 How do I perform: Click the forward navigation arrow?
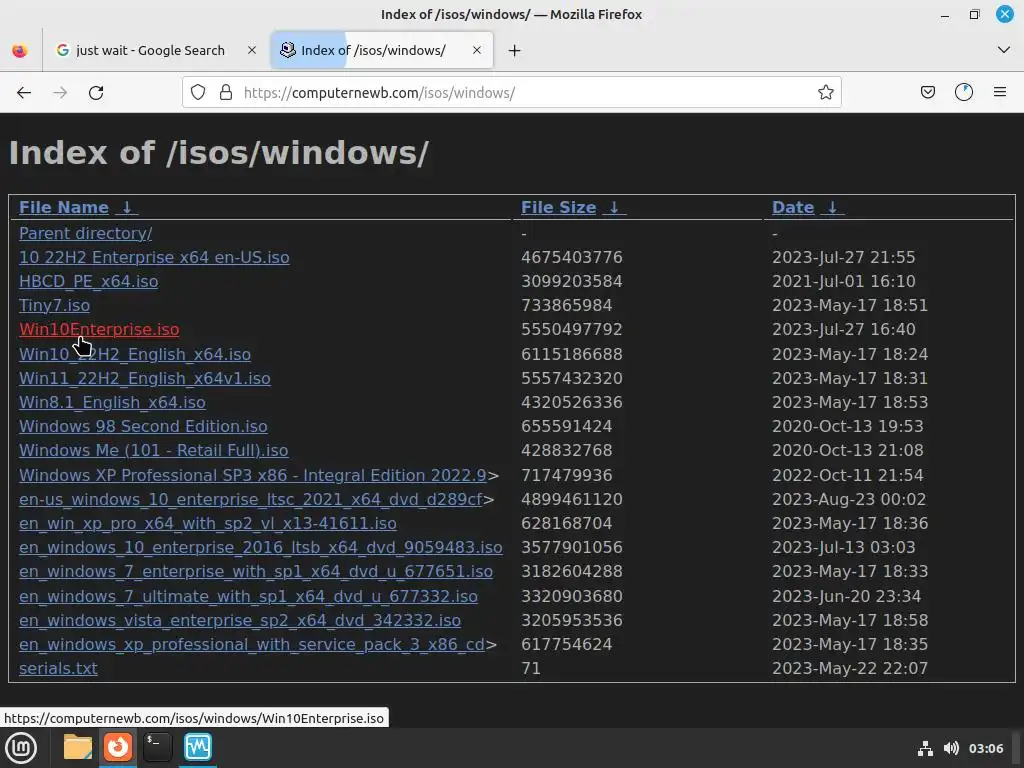60,93
